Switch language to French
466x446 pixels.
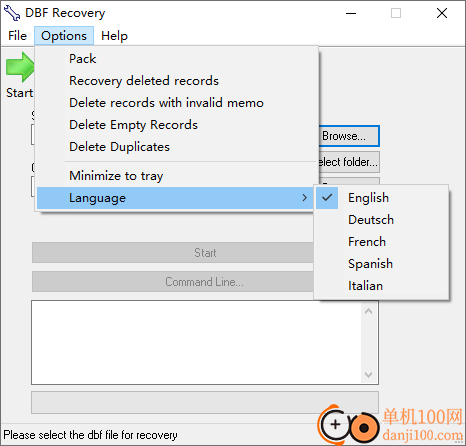[x=382, y=242]
